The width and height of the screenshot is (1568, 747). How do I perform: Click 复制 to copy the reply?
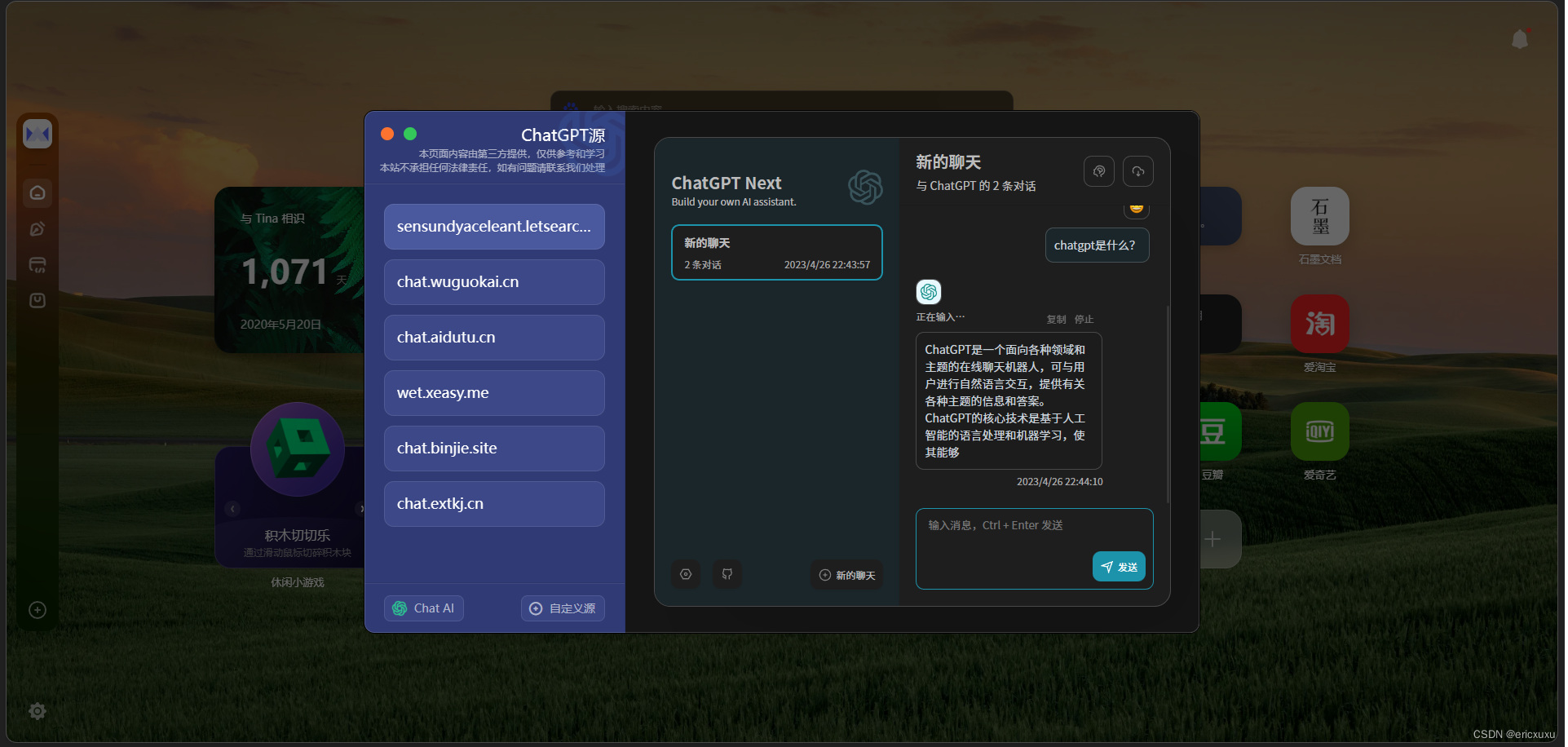(x=1056, y=320)
